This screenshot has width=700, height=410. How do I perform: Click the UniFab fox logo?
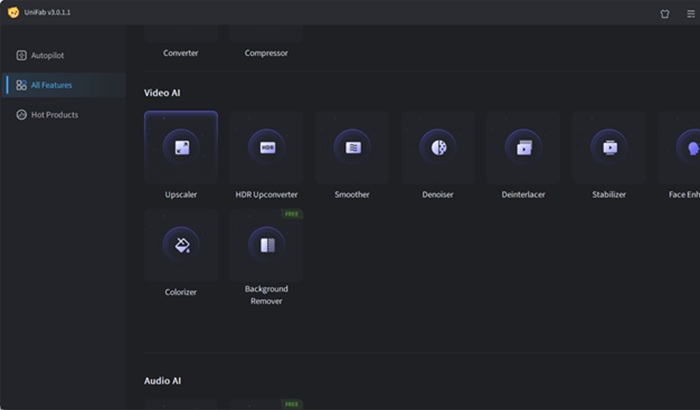(x=13, y=12)
